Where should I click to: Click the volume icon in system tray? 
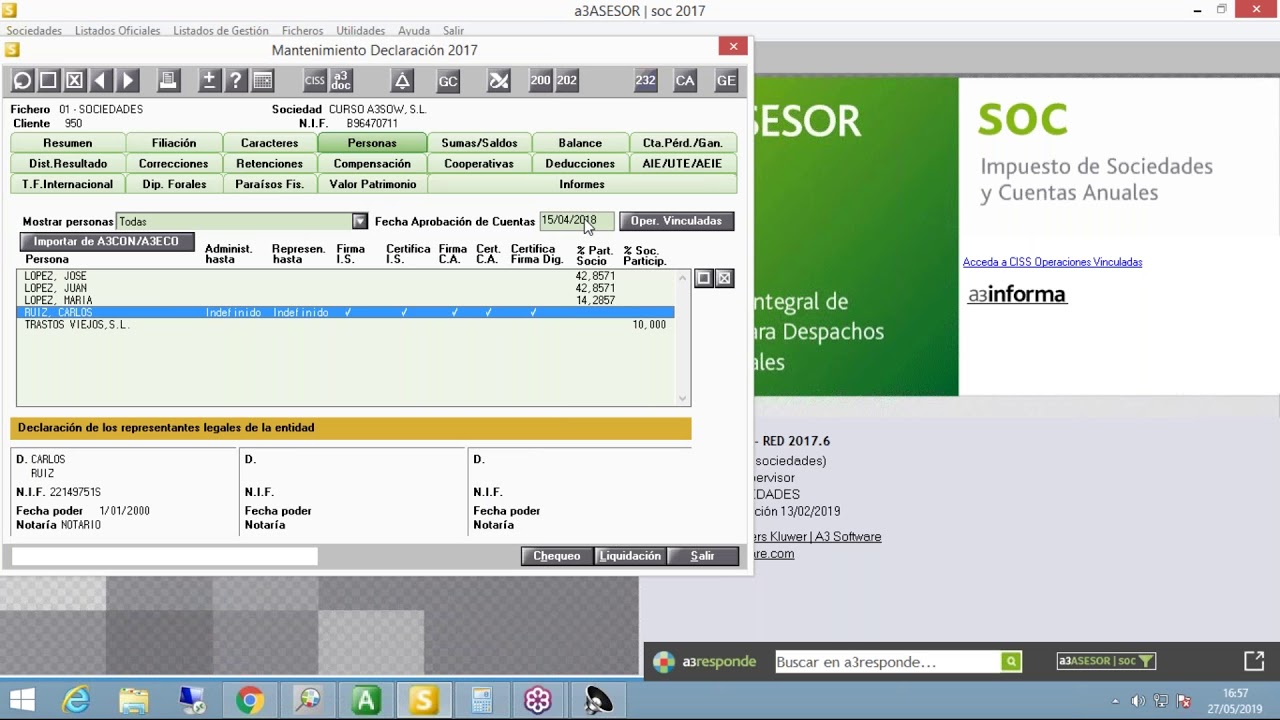coord(1137,701)
